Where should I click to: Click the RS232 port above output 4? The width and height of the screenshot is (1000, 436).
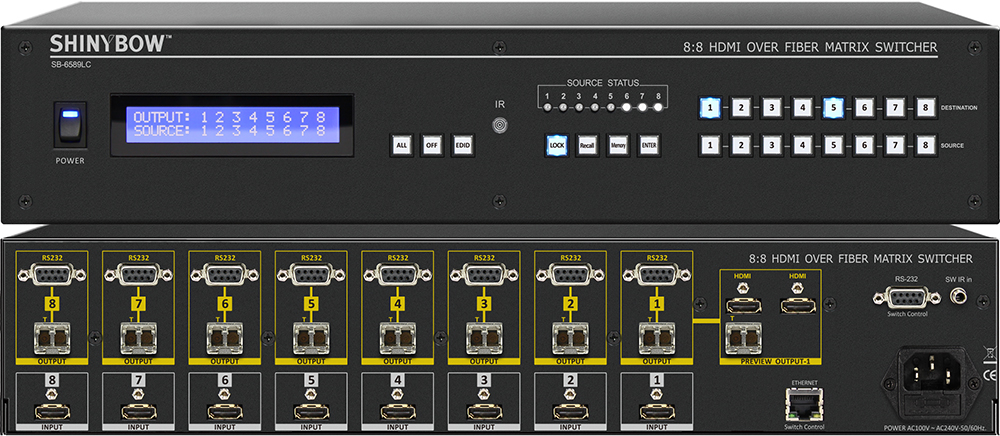tap(397, 274)
